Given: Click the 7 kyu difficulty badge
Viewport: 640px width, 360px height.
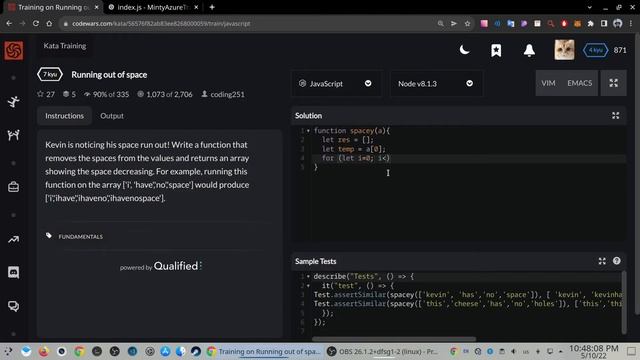Looking at the screenshot, I should point(50,74).
